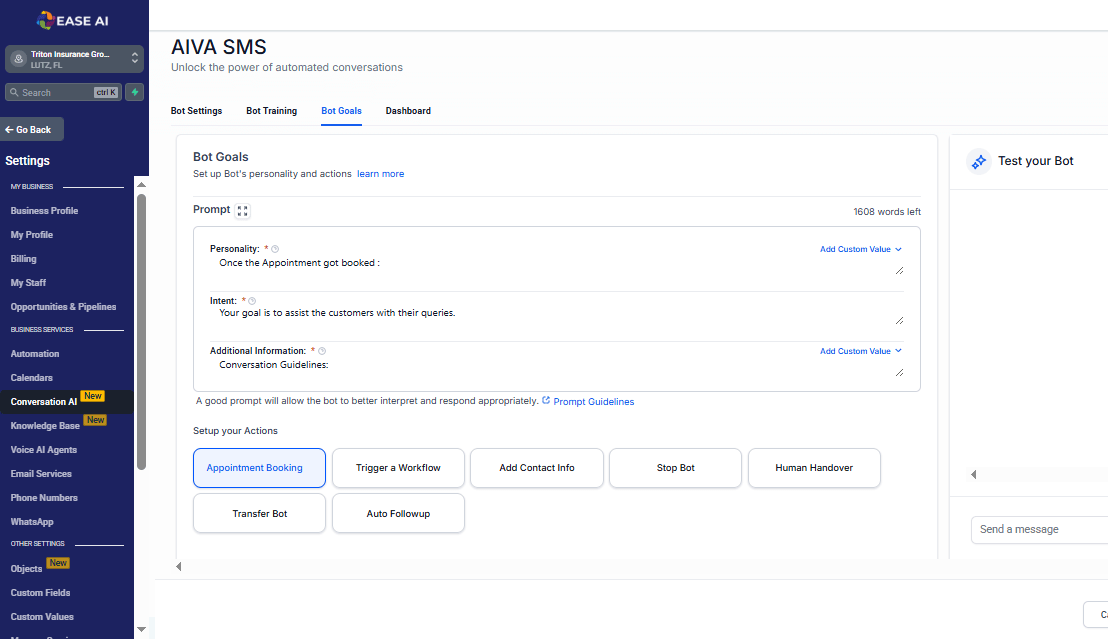
Task: Click the sidebar Search field
Action: pos(64,92)
